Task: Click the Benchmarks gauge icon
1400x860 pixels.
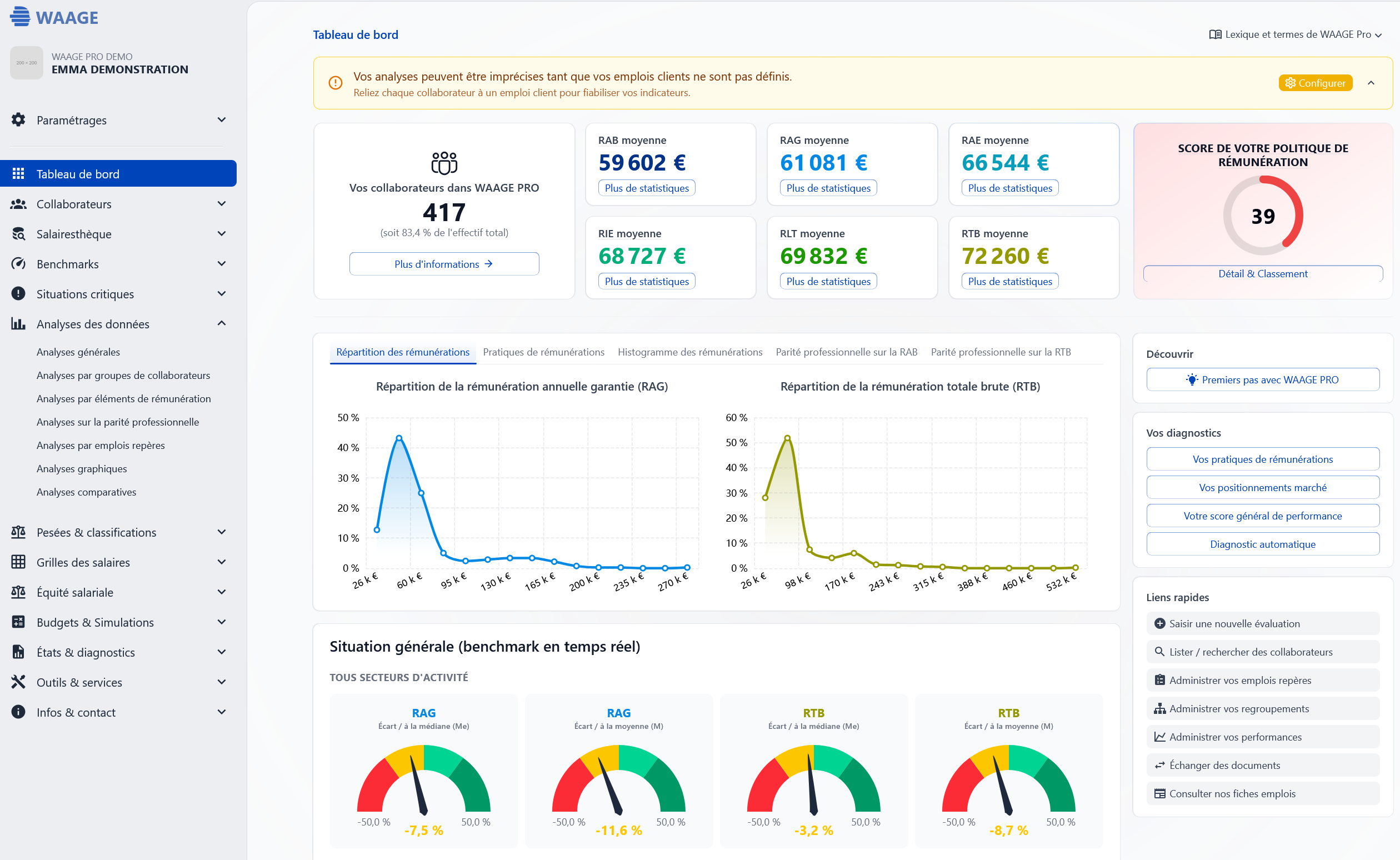Action: 18,264
